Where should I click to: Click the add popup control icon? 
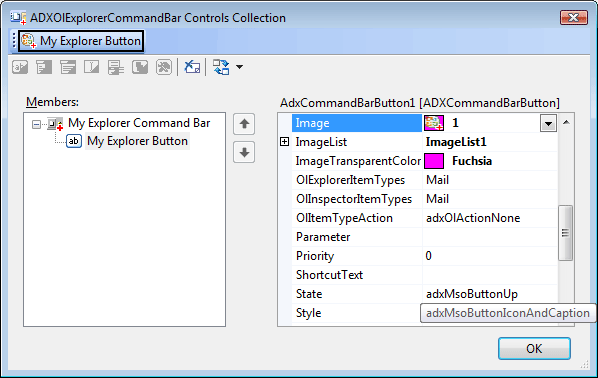point(44,68)
